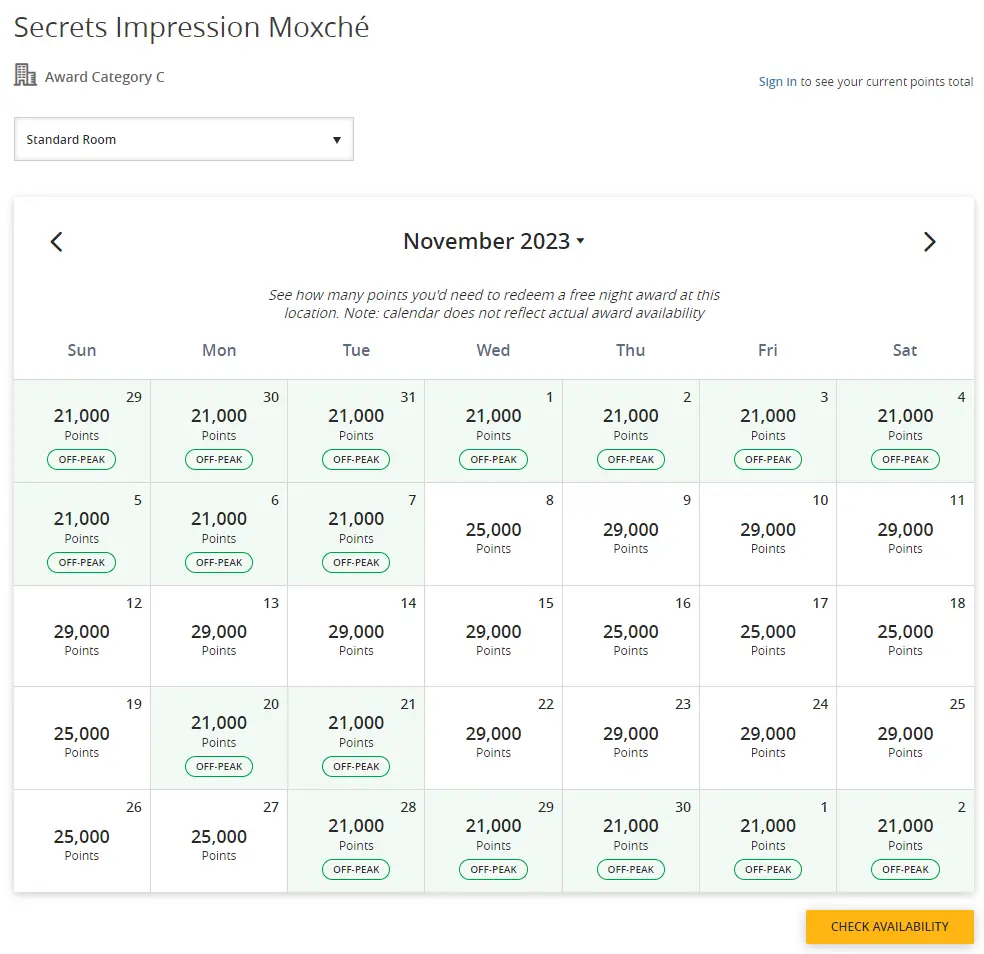
Task: Go to previous month using left arrow
Action: click(57, 242)
